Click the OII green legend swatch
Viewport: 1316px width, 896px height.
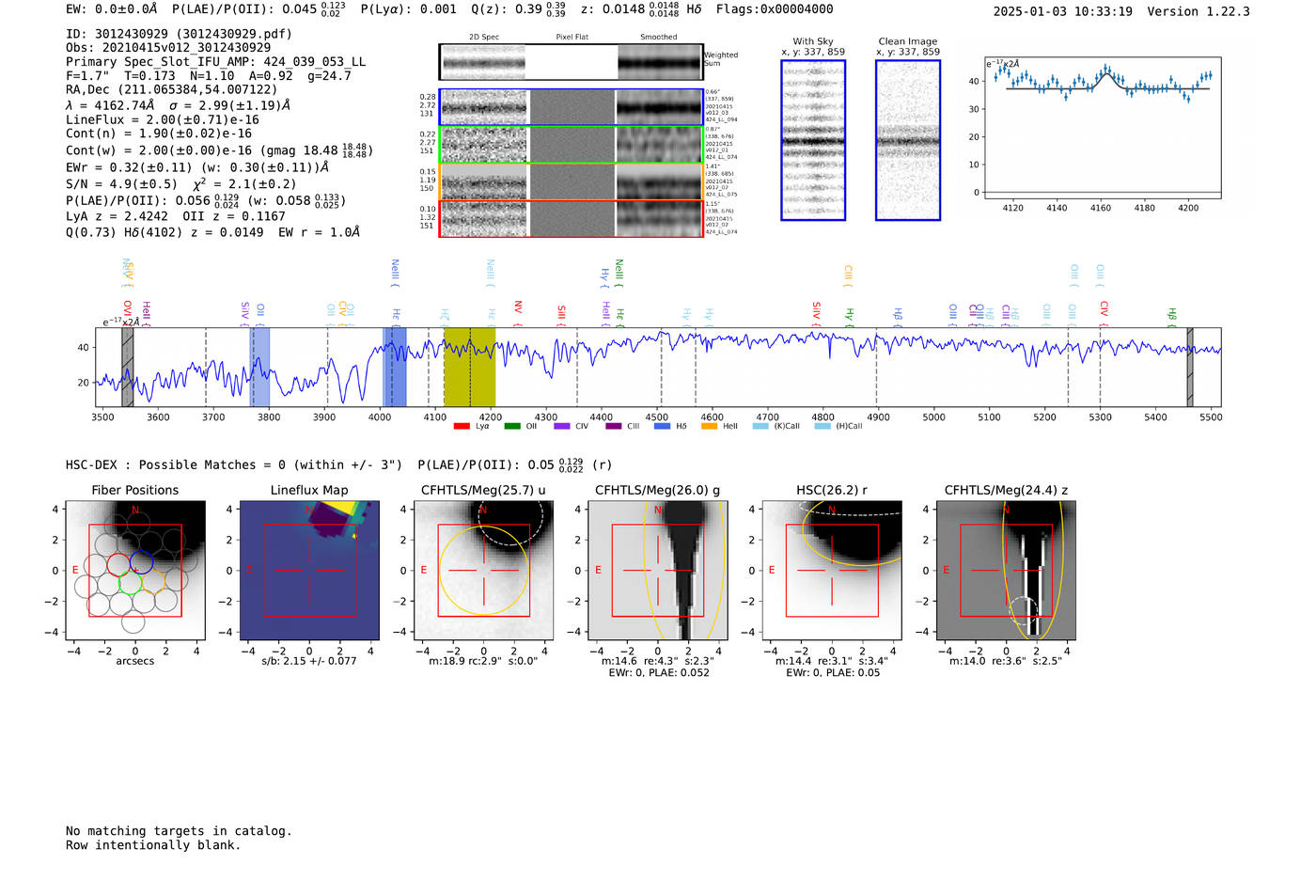512,426
